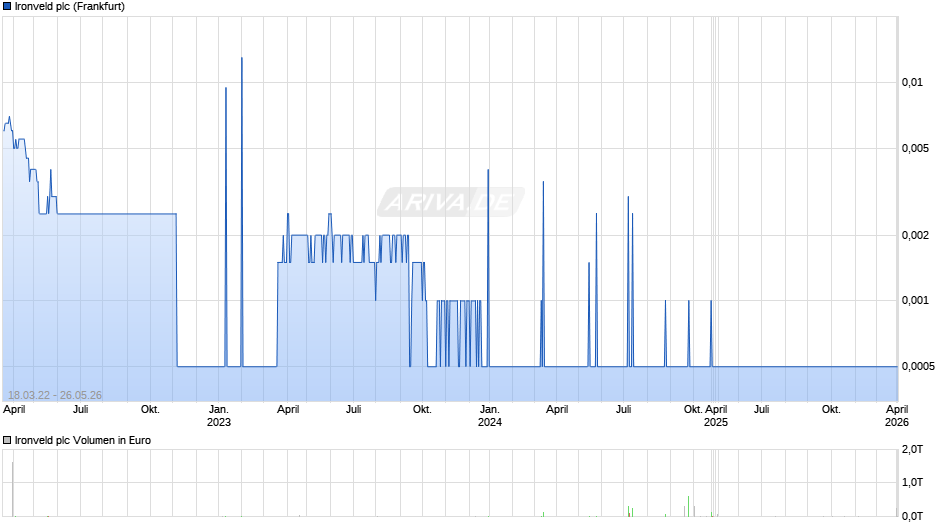Viewport: 940px width, 526px height.
Task: Click the gray volume legend square
Action: pos(7,440)
